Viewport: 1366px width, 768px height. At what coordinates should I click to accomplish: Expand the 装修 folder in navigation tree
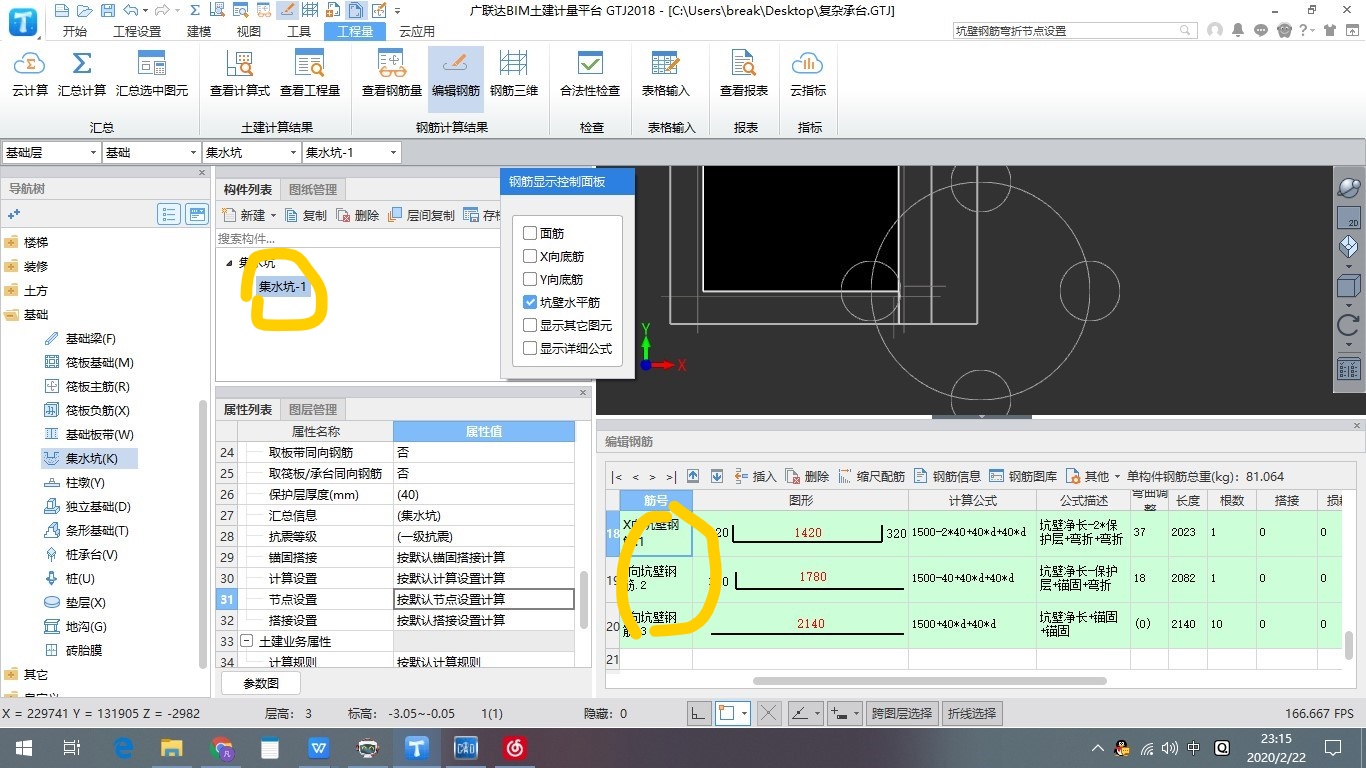coord(11,266)
